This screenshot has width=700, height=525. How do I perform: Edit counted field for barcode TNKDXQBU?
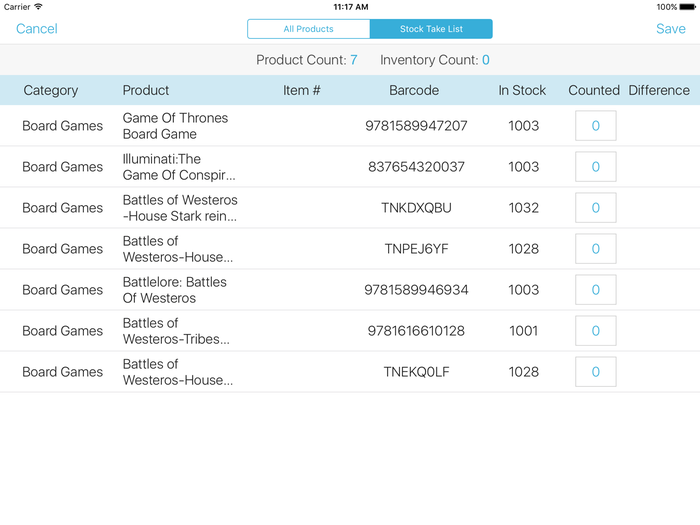596,208
